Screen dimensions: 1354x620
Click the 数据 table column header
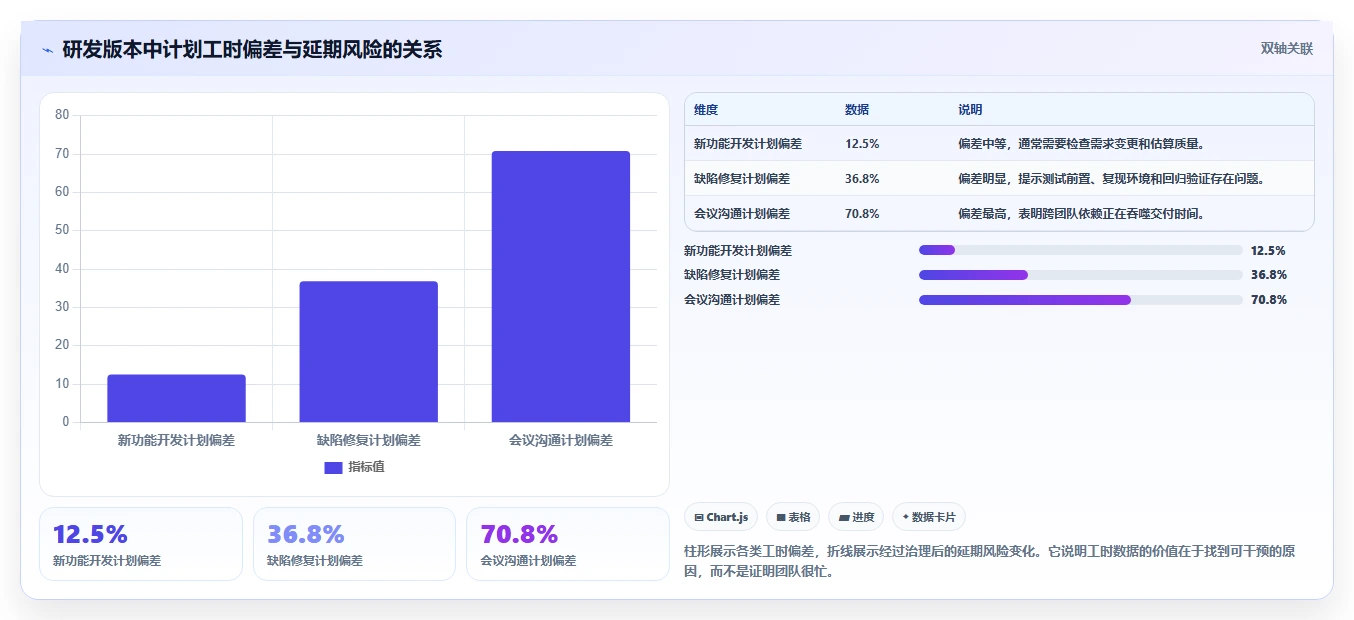[857, 110]
